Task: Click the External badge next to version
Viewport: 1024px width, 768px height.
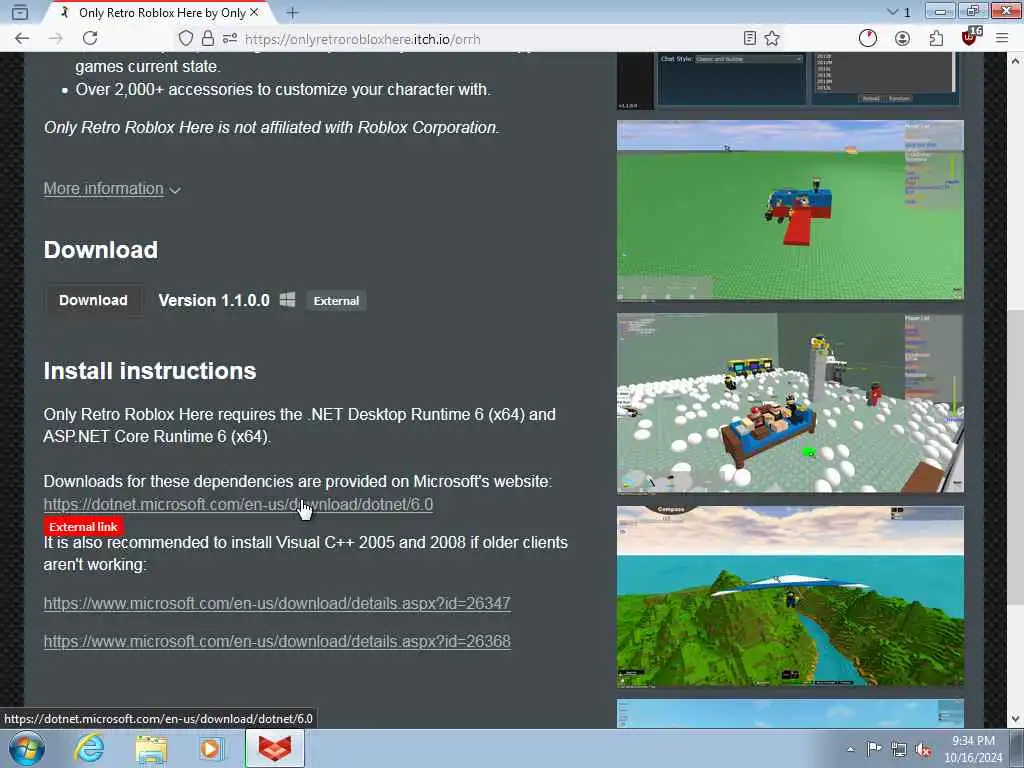Action: click(336, 300)
